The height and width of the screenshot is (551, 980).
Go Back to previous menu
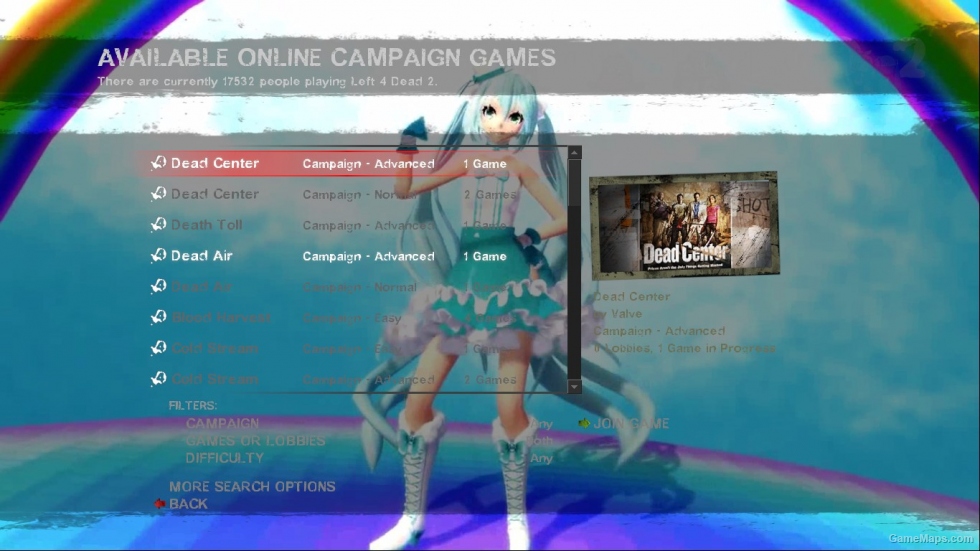(x=188, y=504)
